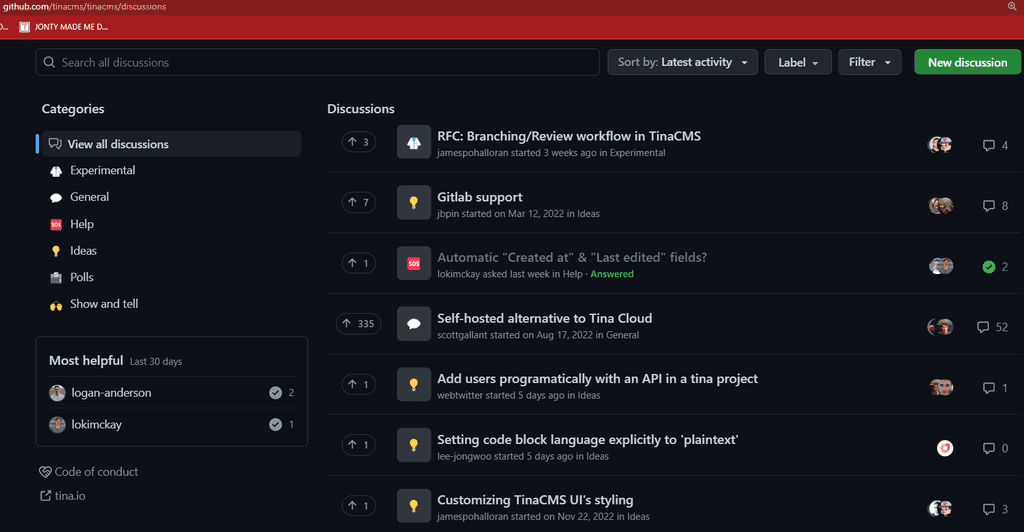Open comments icon showing 52 replies

[x=983, y=327]
